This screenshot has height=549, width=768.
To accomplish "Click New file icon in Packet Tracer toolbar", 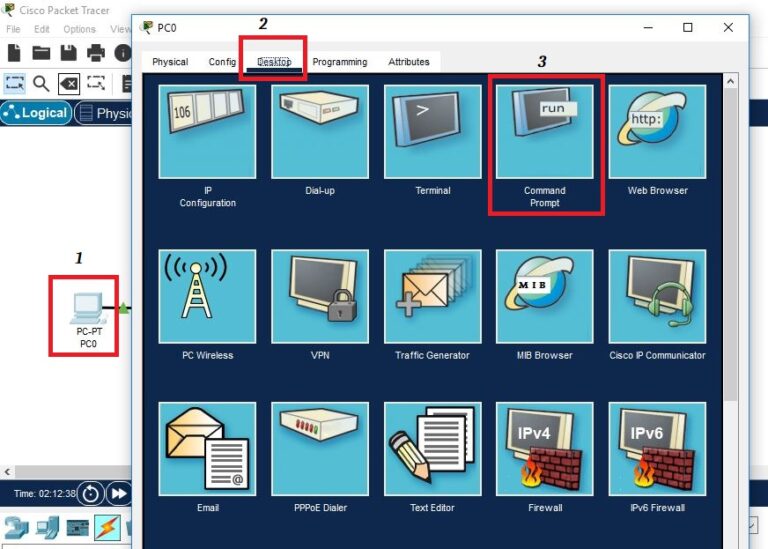I will (14, 52).
